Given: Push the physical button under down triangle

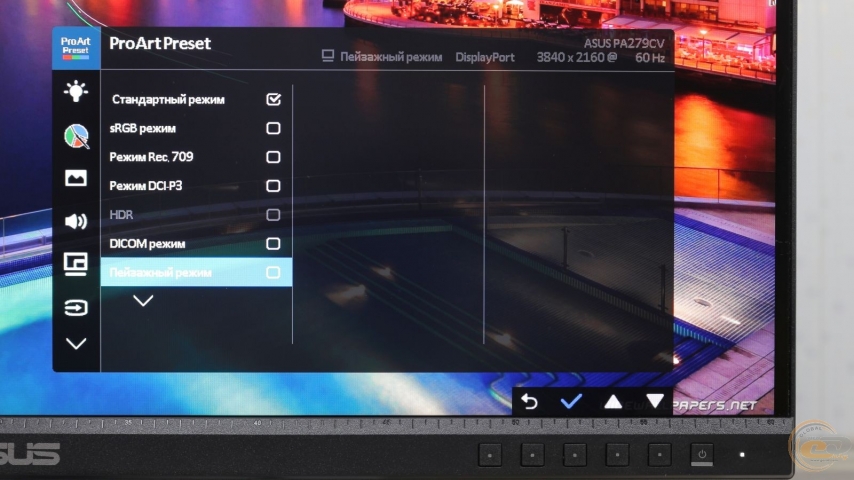Looking at the screenshot, I should coord(660,454).
